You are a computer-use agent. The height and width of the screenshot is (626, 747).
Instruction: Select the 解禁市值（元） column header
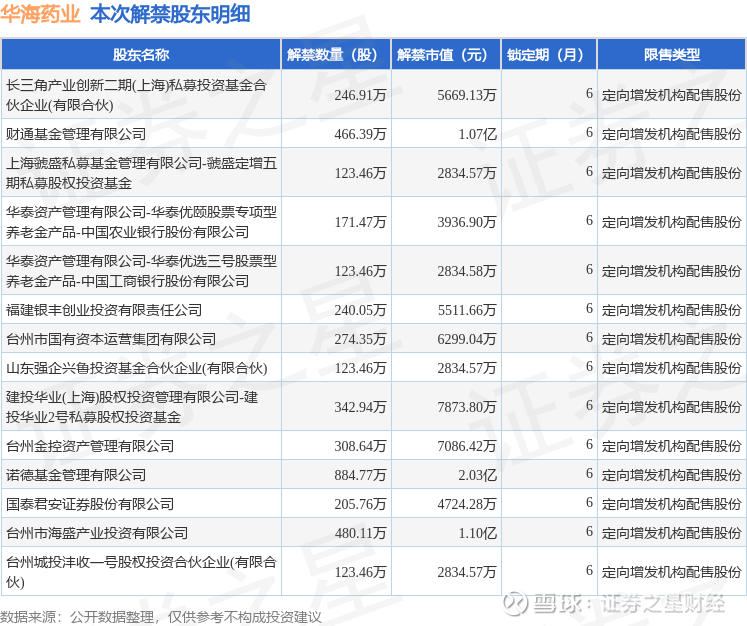tap(446, 55)
